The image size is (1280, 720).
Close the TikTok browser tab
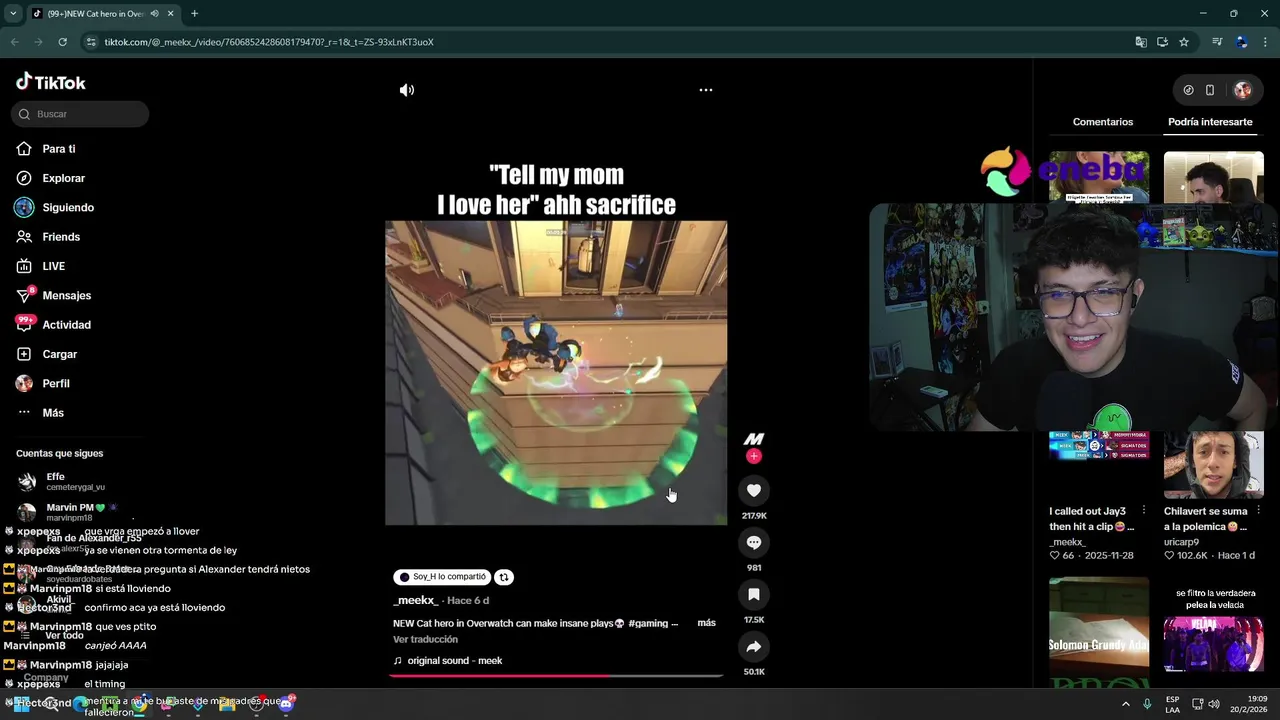(170, 14)
